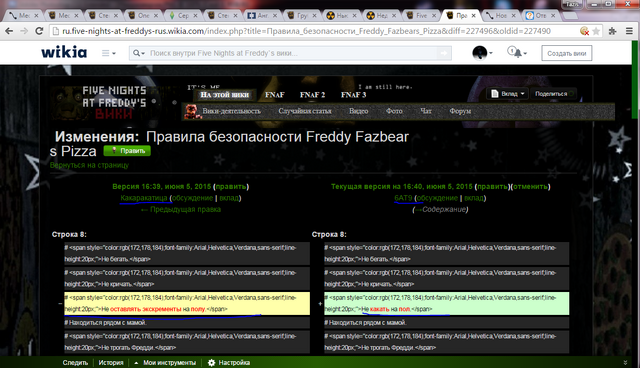The height and width of the screenshot is (368, 640).
Task: Open the Фото navigation link
Action: (x=394, y=111)
